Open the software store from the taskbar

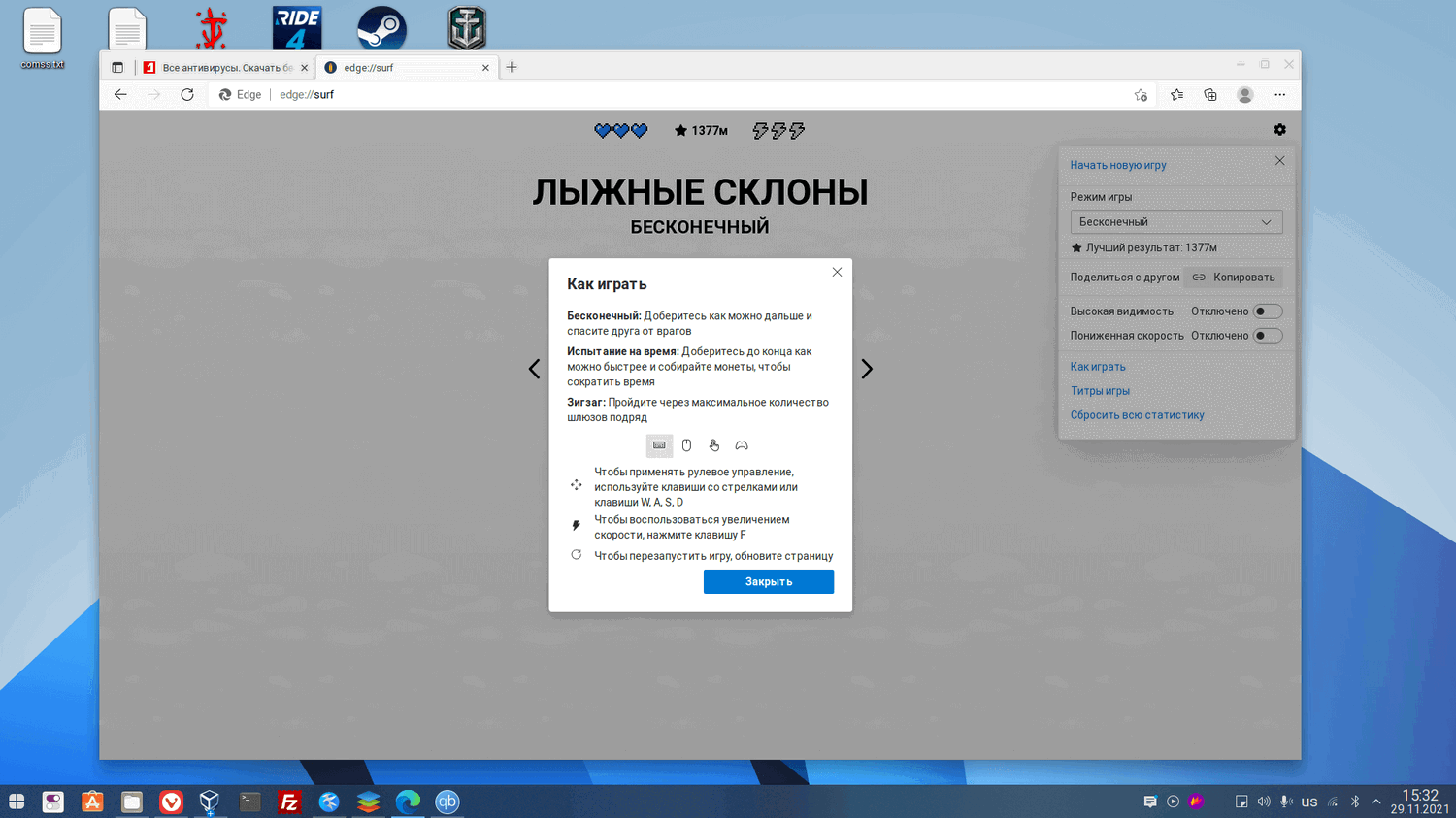coord(92,802)
